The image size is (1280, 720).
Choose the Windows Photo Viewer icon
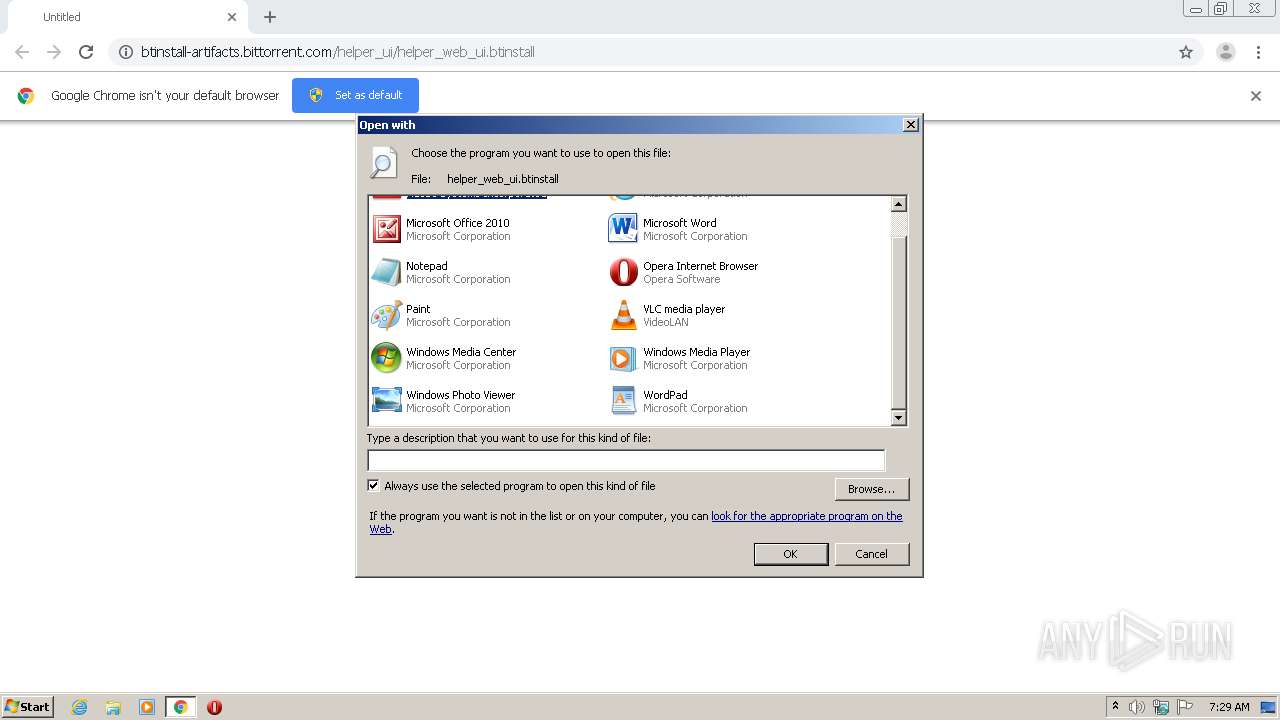click(386, 401)
